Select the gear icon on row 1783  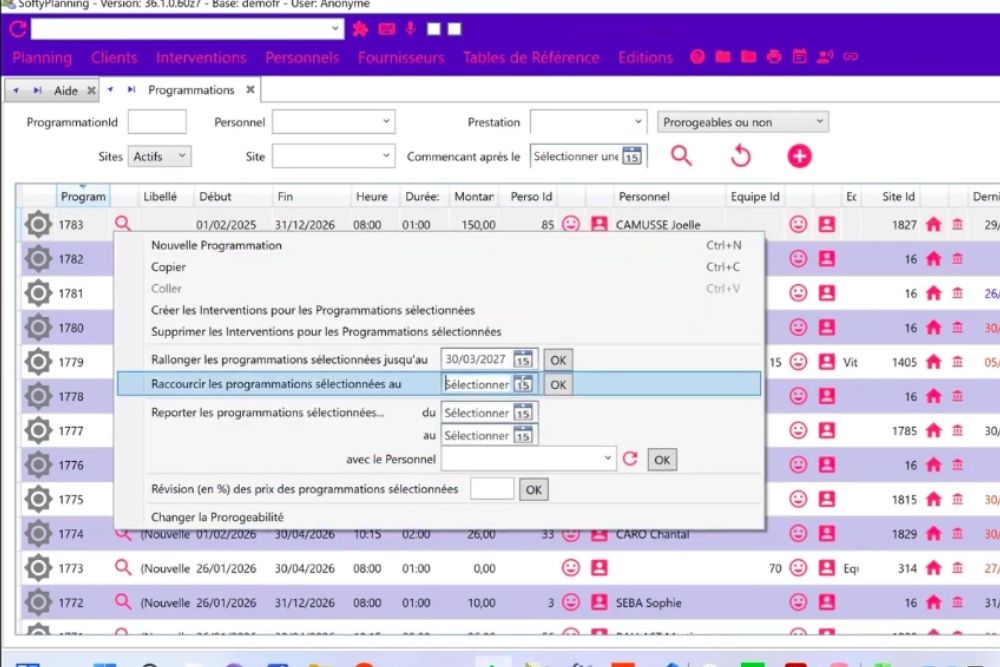tap(37, 224)
